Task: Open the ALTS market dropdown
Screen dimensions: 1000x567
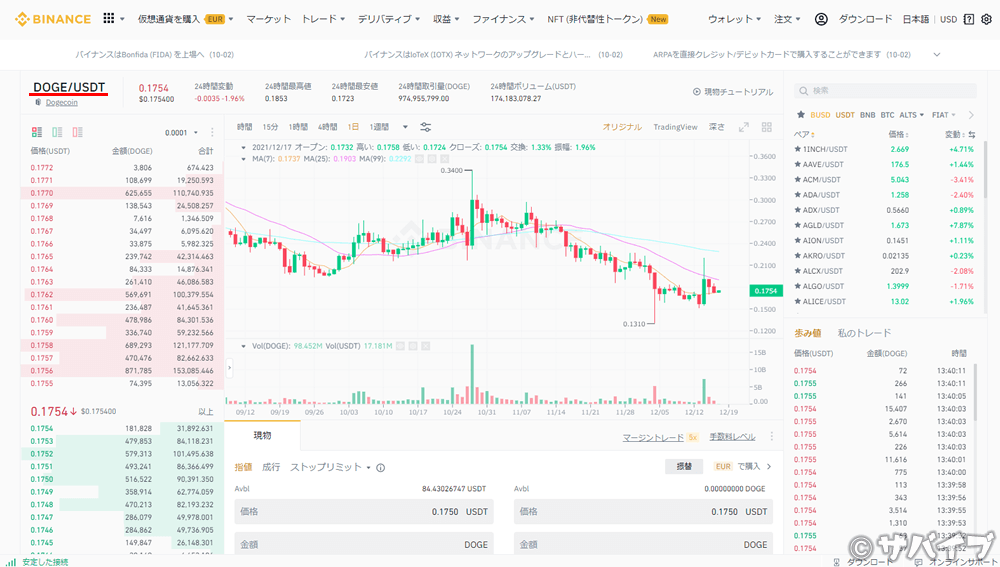Action: click(911, 115)
